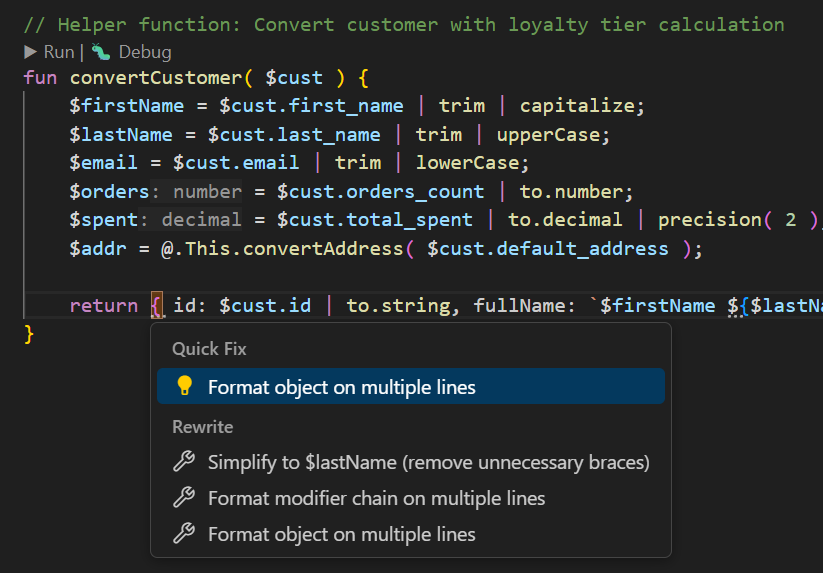Image resolution: width=823 pixels, height=573 pixels.
Task: Click the precision( 2 ) modifier
Action: 738,219
